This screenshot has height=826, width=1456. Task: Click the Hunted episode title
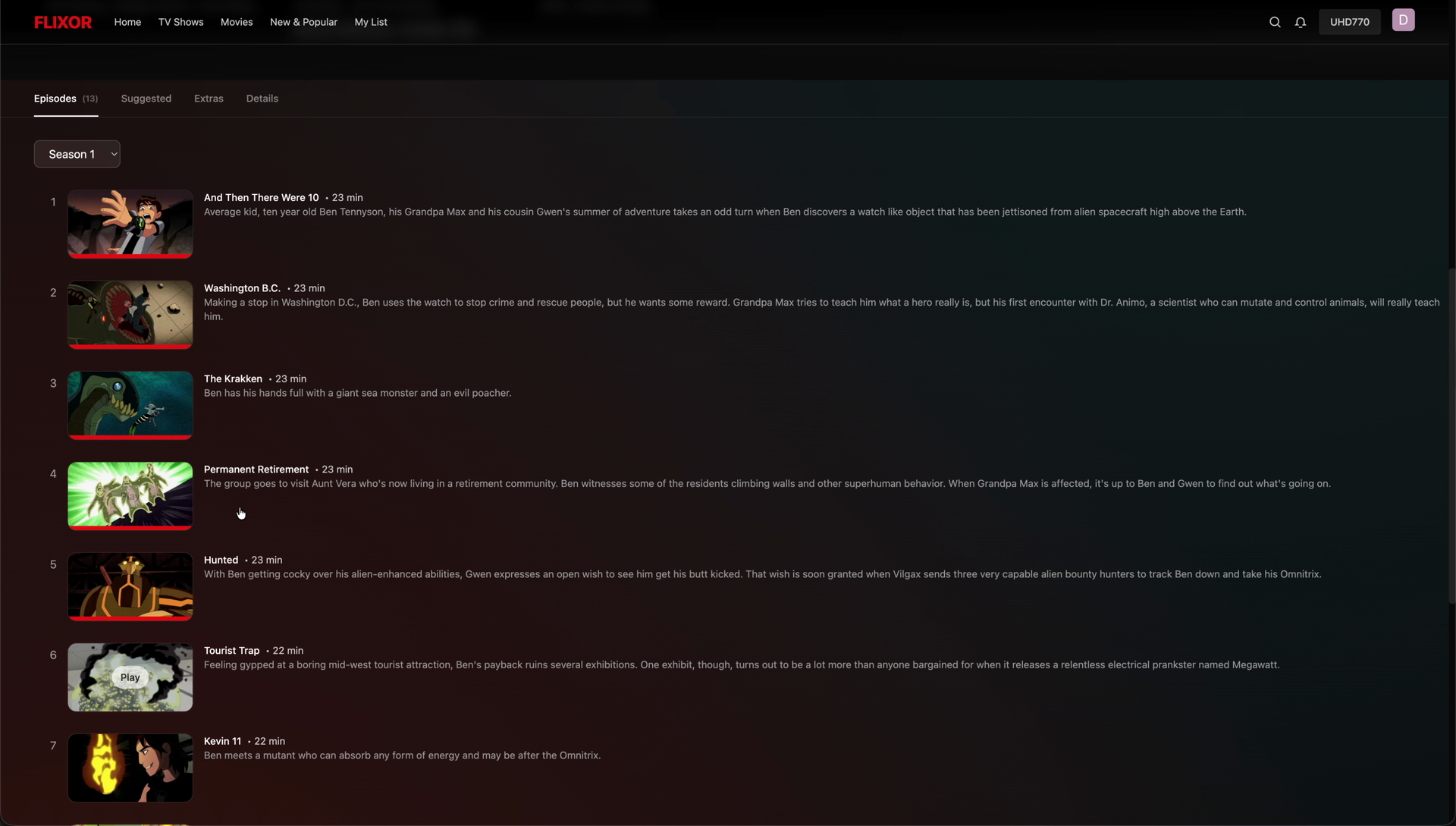click(221, 560)
